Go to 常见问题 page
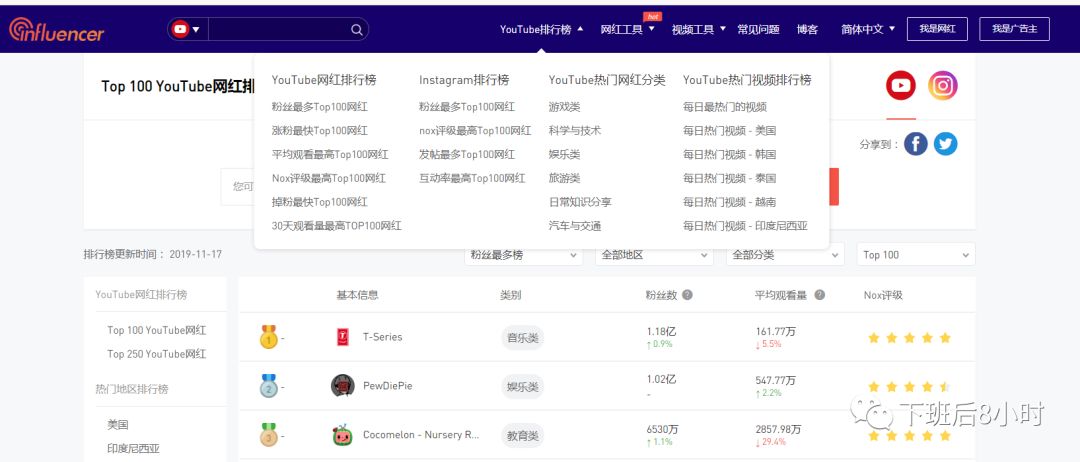Image resolution: width=1080 pixels, height=462 pixels. [758, 30]
